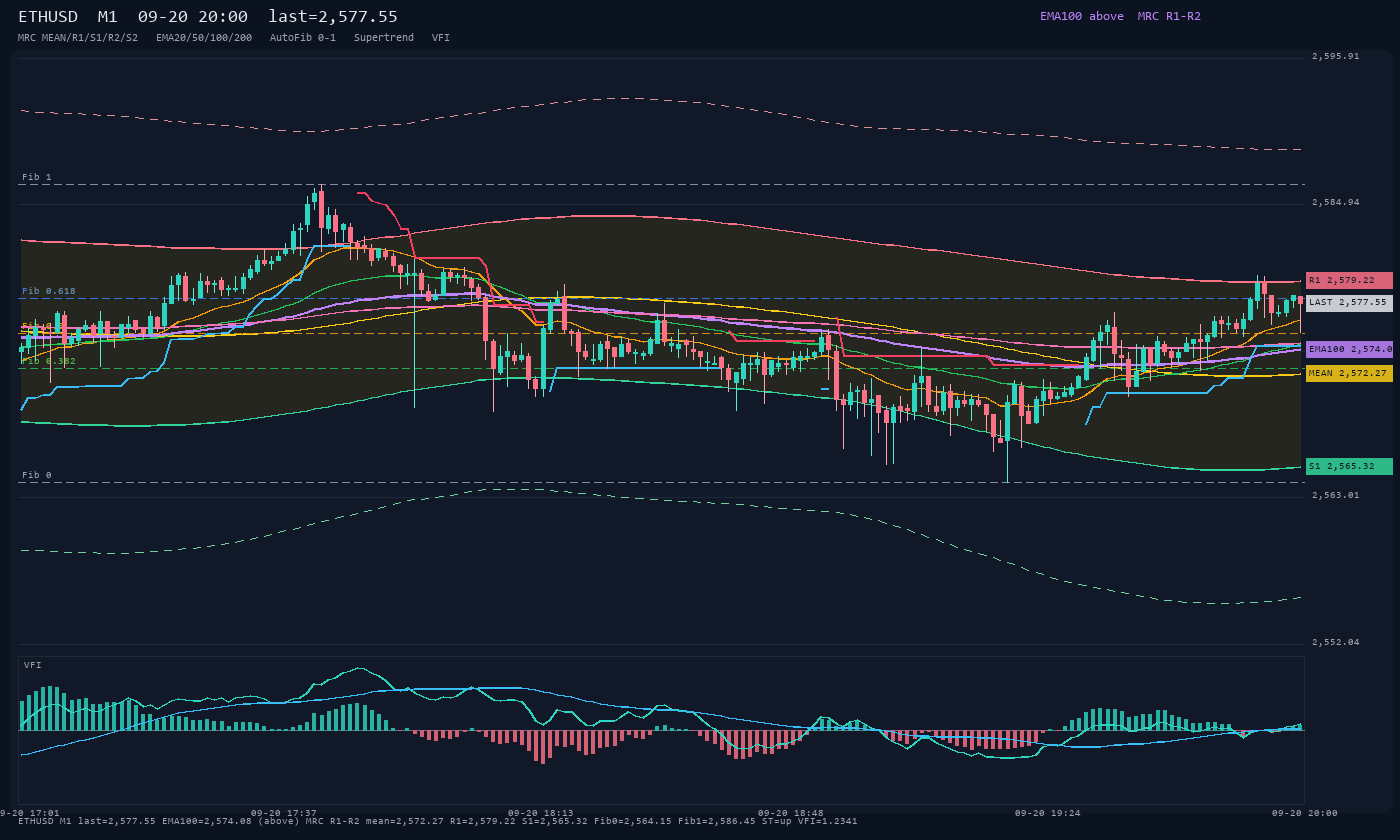Click the 09-20 18:48 time label
1400x840 pixels.
pos(791,813)
